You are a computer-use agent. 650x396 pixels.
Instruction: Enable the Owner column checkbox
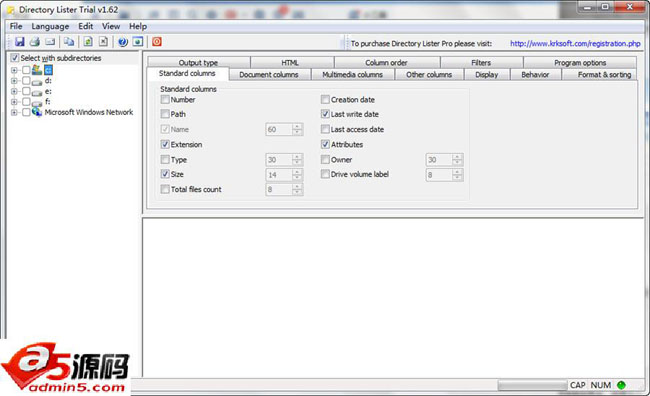pyautogui.click(x=325, y=160)
